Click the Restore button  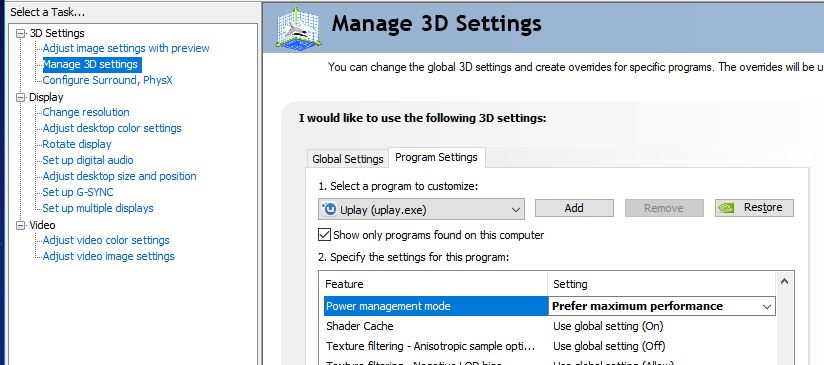tap(754, 208)
